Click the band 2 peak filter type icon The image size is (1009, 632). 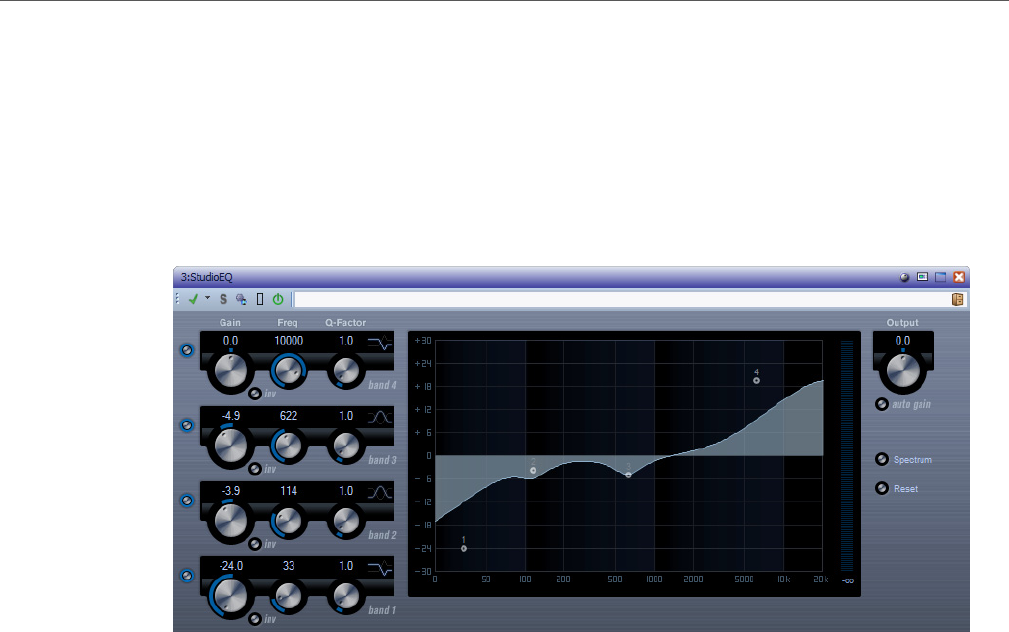click(x=380, y=492)
